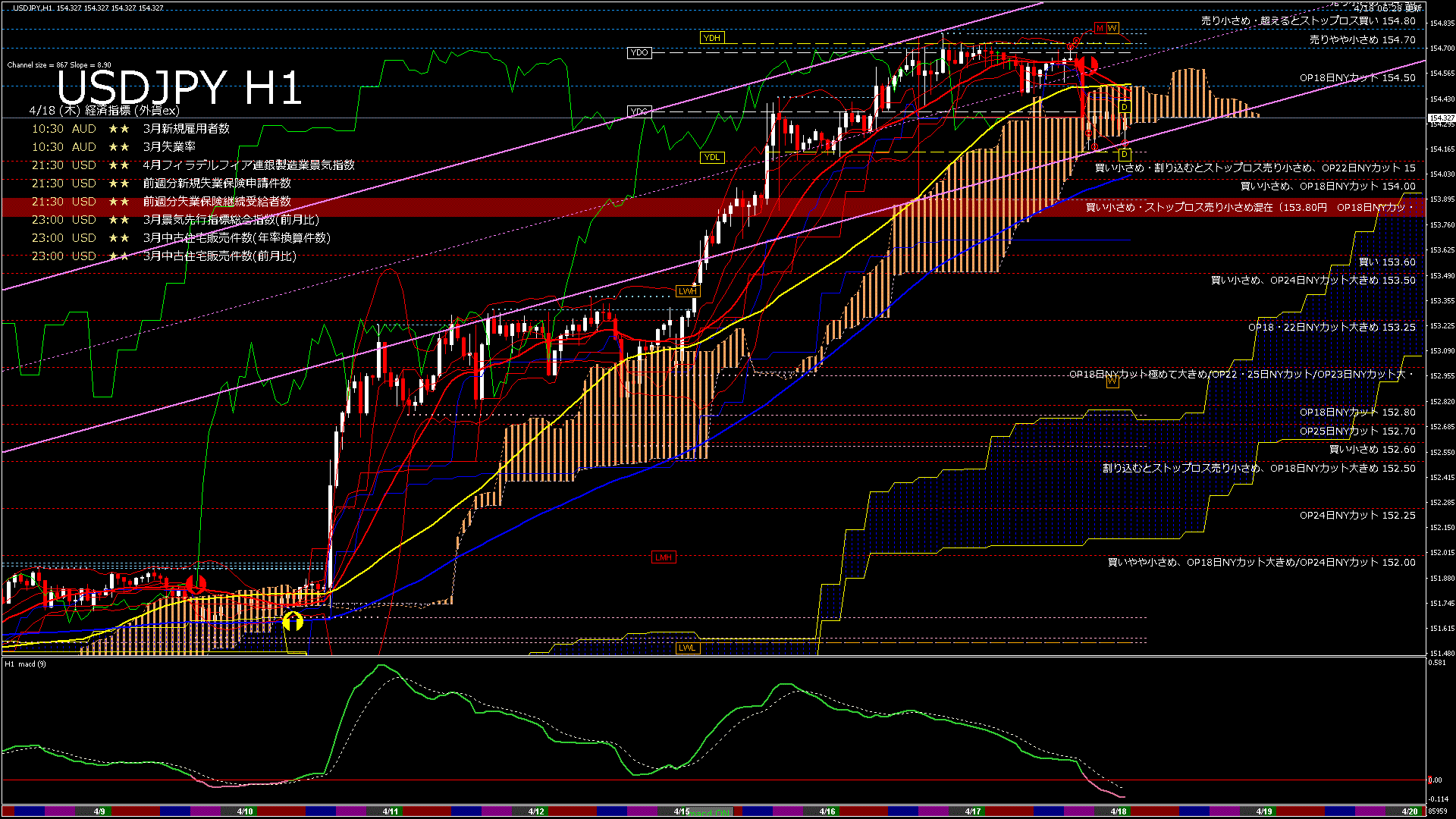This screenshot has width=1456, height=819.
Task: Click the LWH last-week-high label
Action: pos(687,291)
